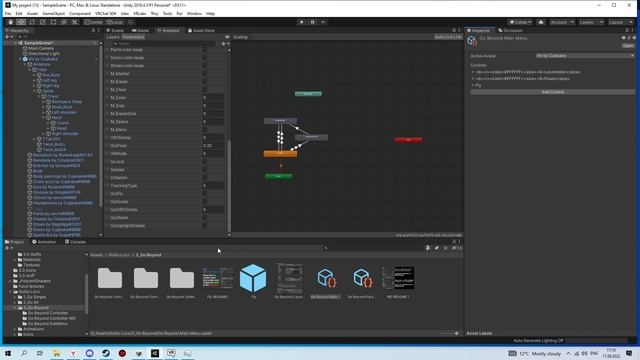Toggle Center pivot mode button
The width and height of the screenshot is (640, 360).
(x=94, y=22)
